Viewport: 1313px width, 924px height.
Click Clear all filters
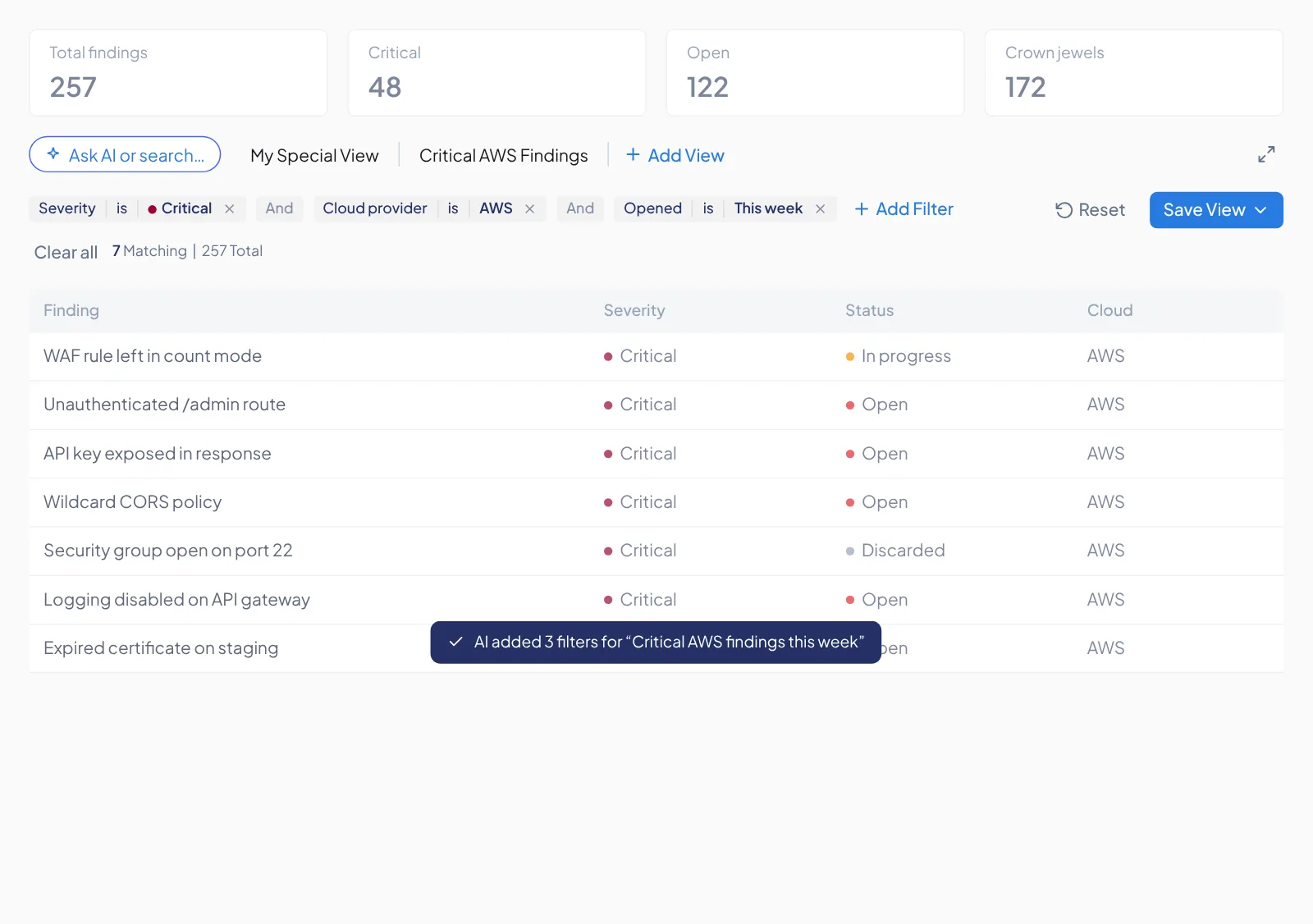[x=66, y=252]
